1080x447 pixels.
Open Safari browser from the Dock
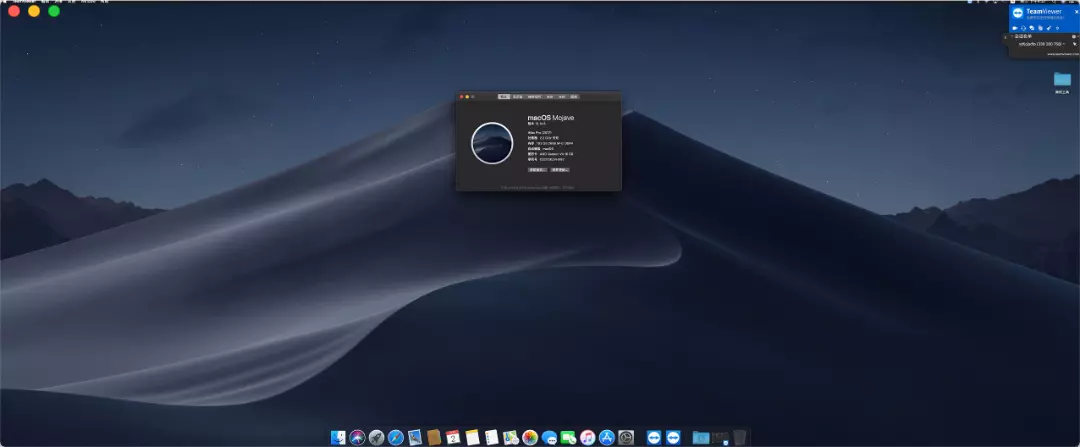click(x=395, y=437)
